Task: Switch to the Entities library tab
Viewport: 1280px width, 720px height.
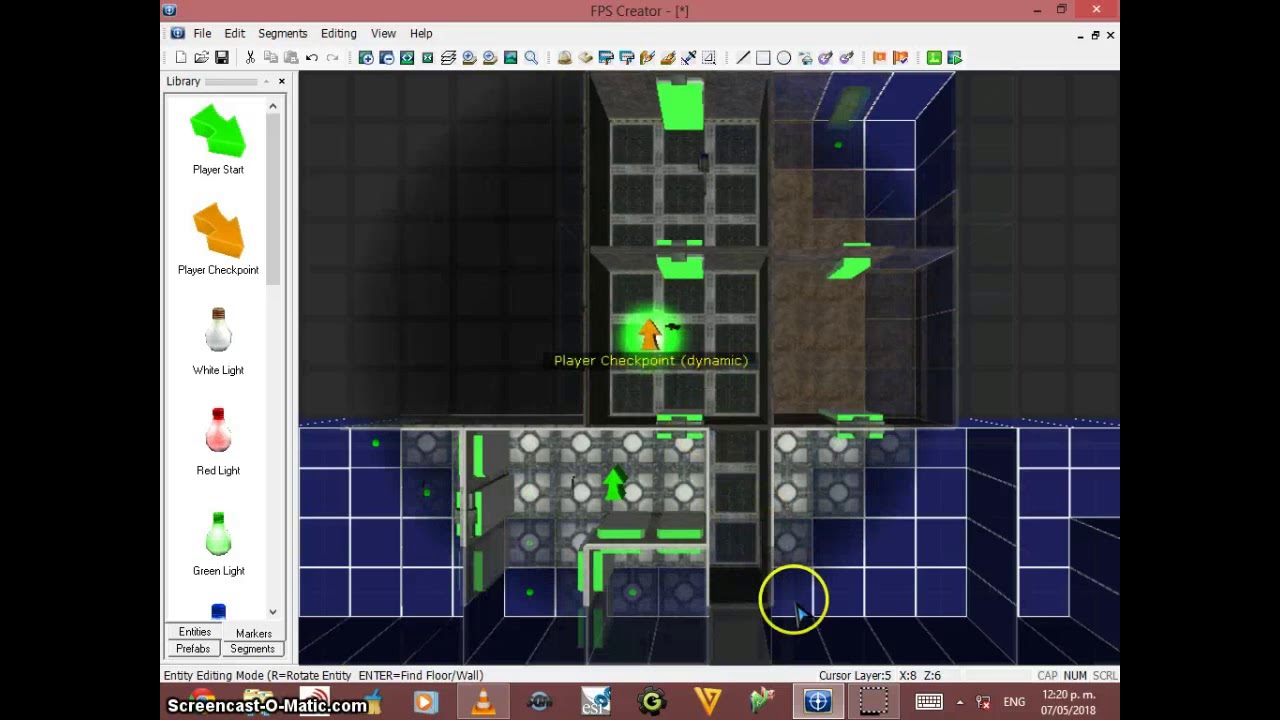Action: (195, 632)
